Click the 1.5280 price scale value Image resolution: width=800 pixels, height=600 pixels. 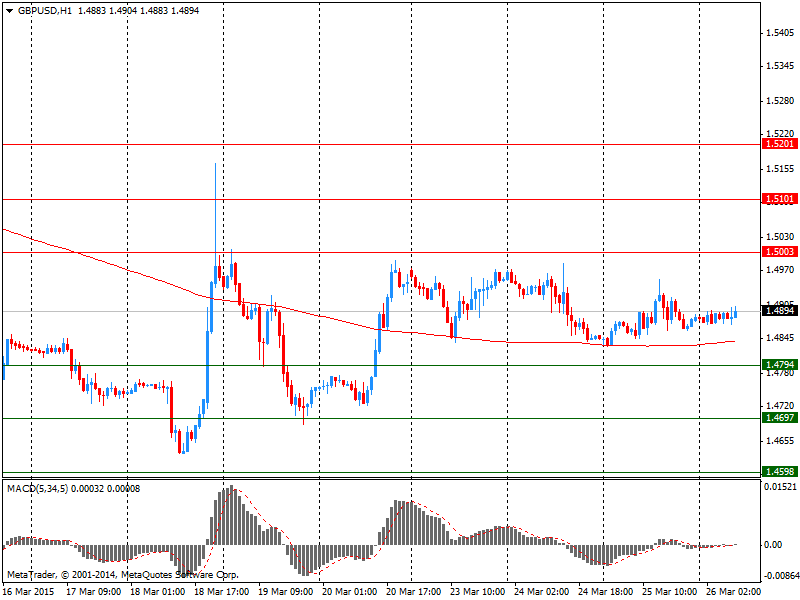coord(780,101)
